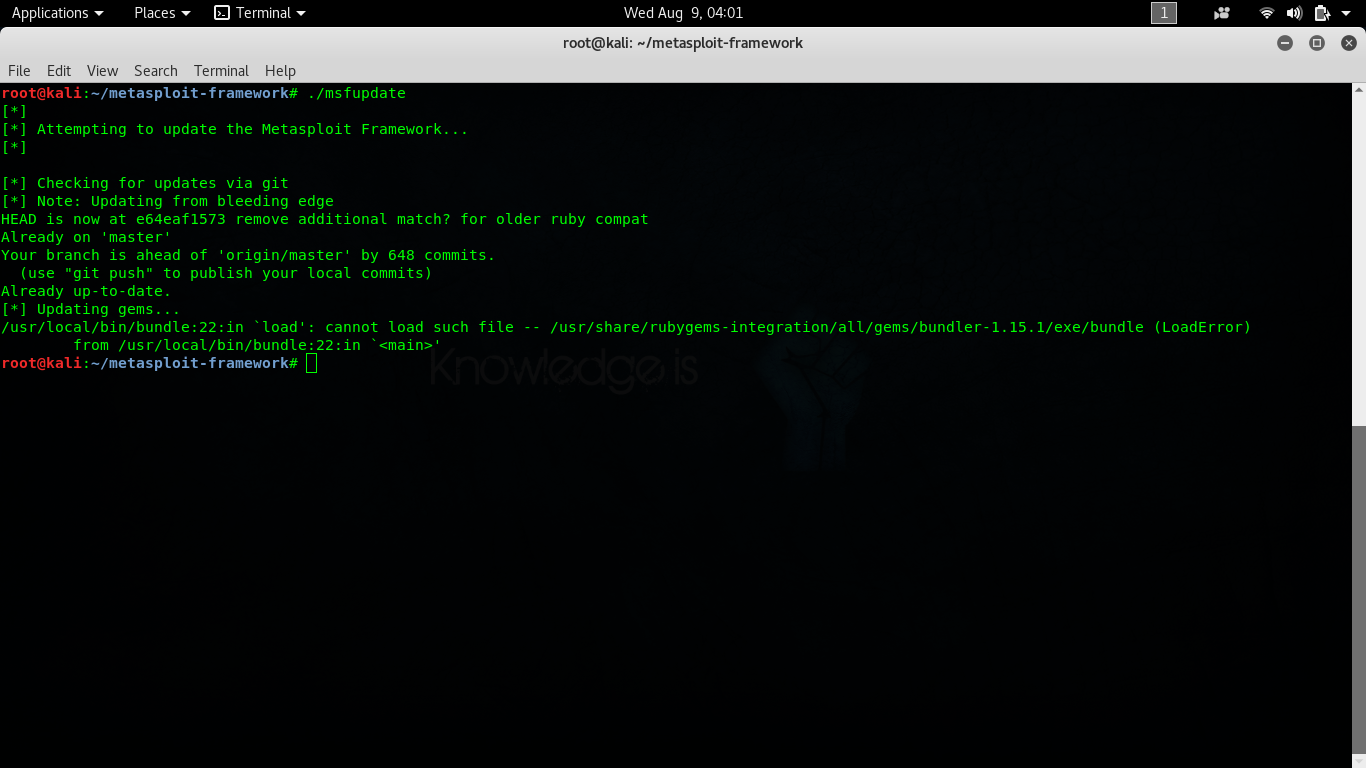Click the blinking cursor at the prompt
The width and height of the screenshot is (1366, 768).
(311, 363)
